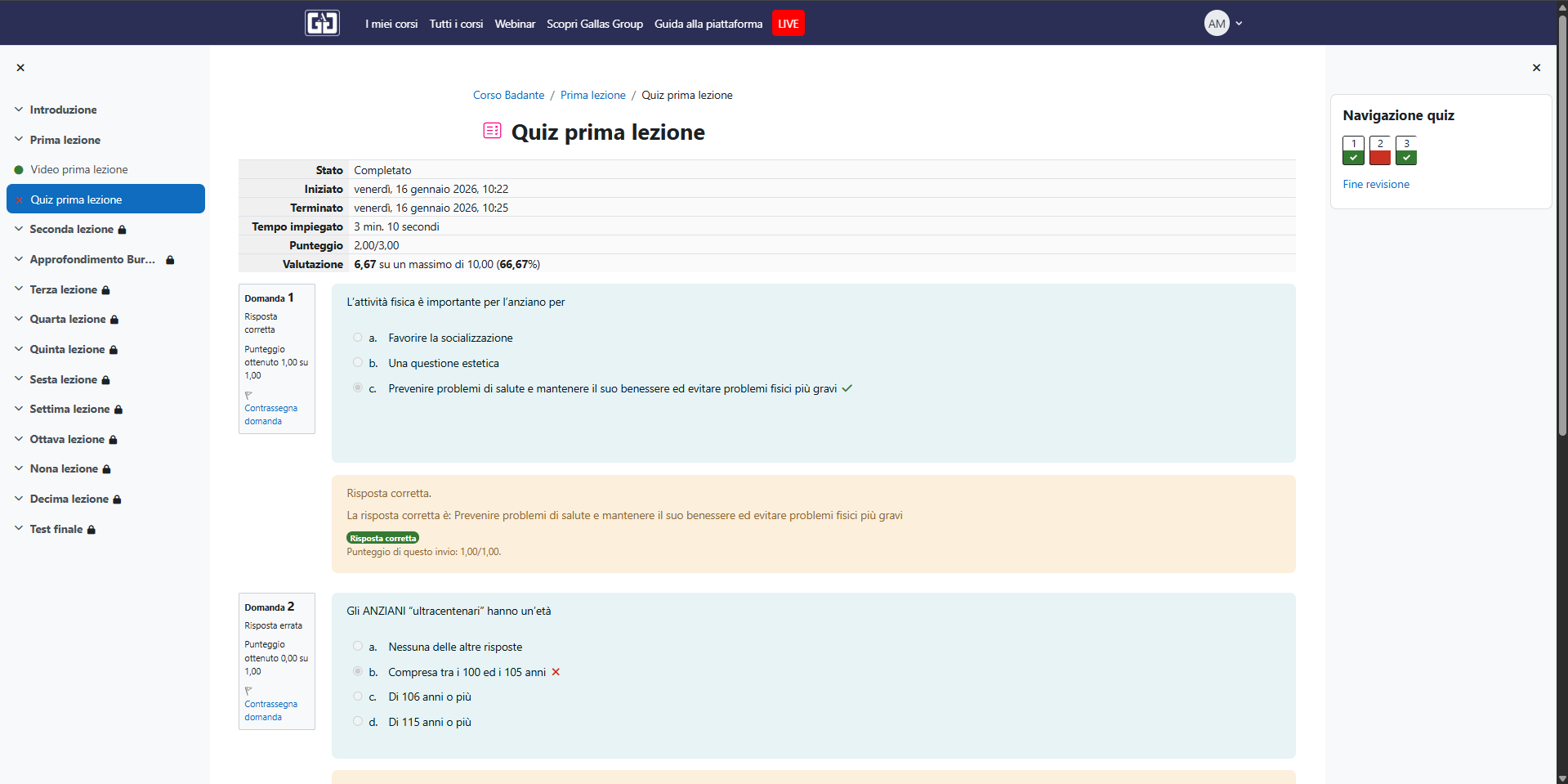Image resolution: width=1568 pixels, height=784 pixels.
Task: Click the pink quiz icon beside the title
Action: [x=492, y=131]
